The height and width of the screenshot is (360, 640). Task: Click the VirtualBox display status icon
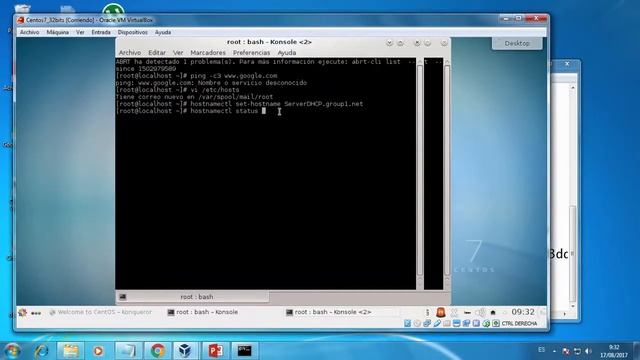point(456,323)
